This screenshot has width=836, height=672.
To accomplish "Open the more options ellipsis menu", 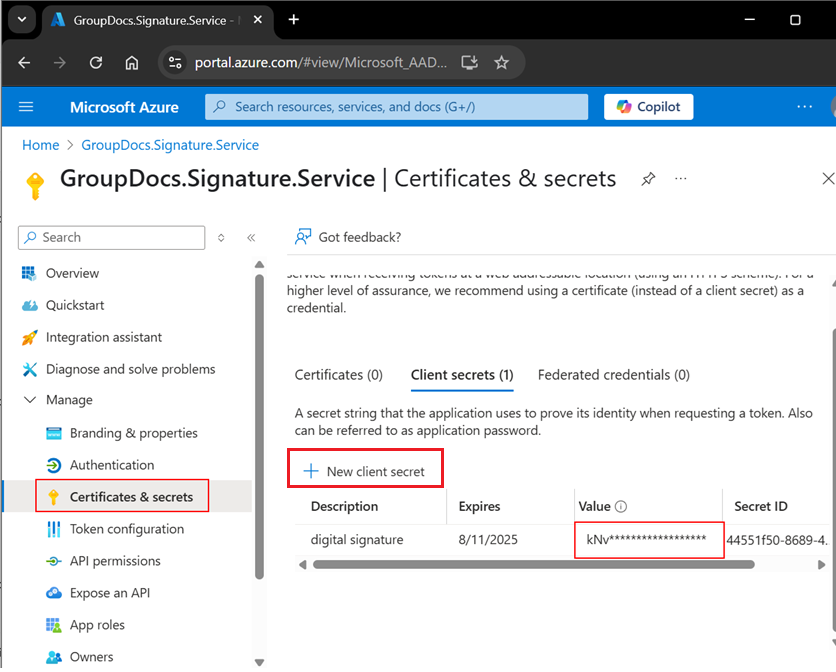I will coord(681,178).
